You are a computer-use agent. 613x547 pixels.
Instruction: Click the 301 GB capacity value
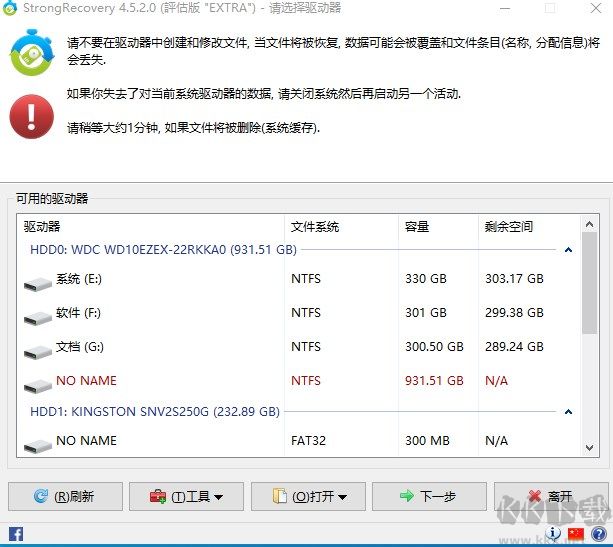[426, 313]
